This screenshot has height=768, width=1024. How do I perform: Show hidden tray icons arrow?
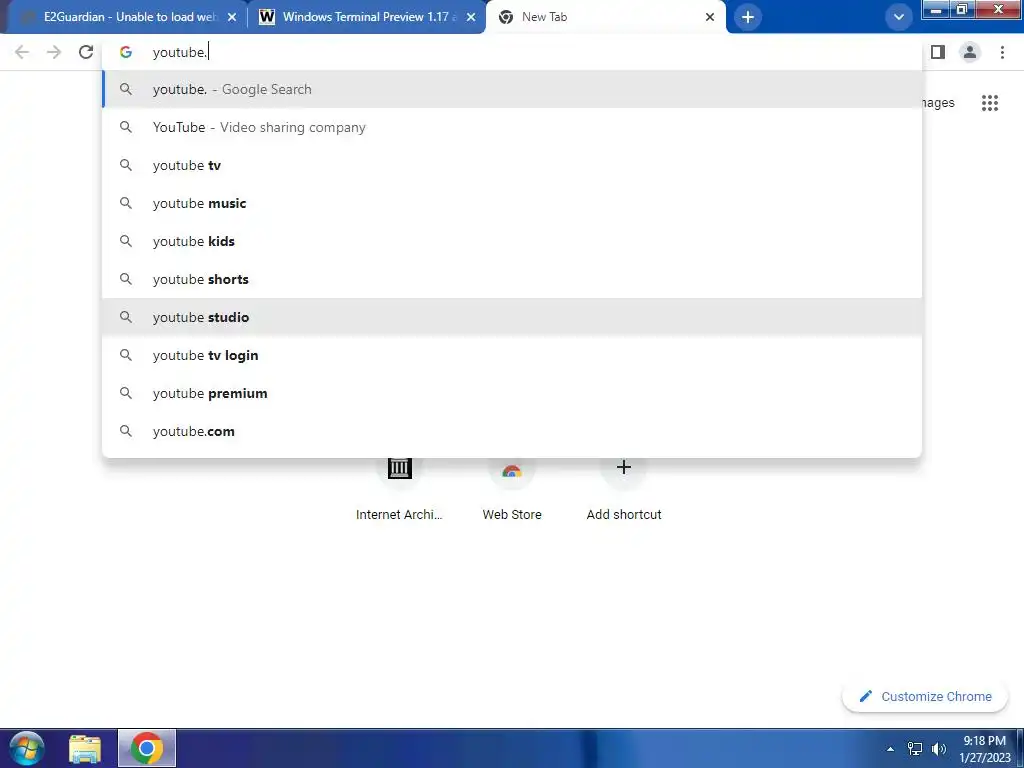pos(890,749)
